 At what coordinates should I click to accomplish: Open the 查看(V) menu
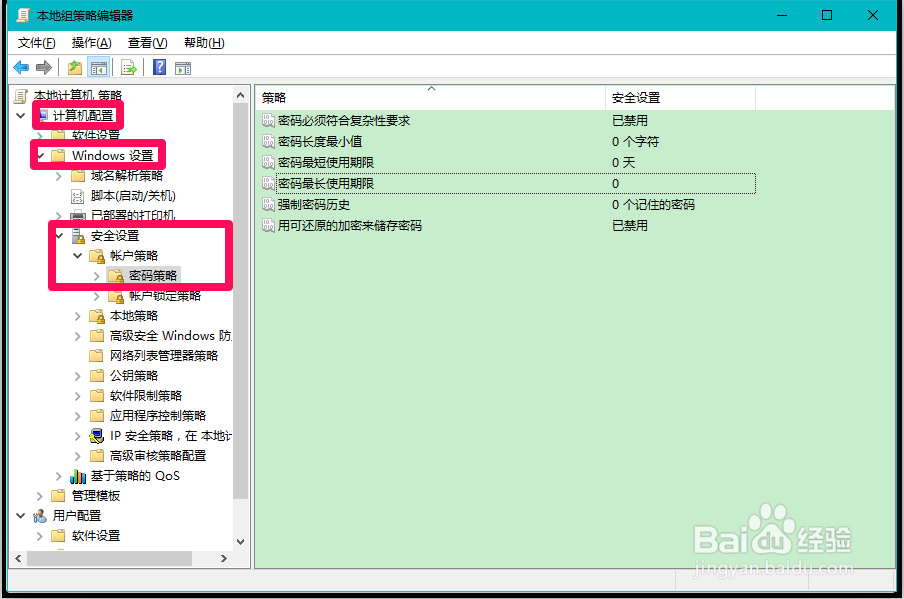click(x=146, y=42)
